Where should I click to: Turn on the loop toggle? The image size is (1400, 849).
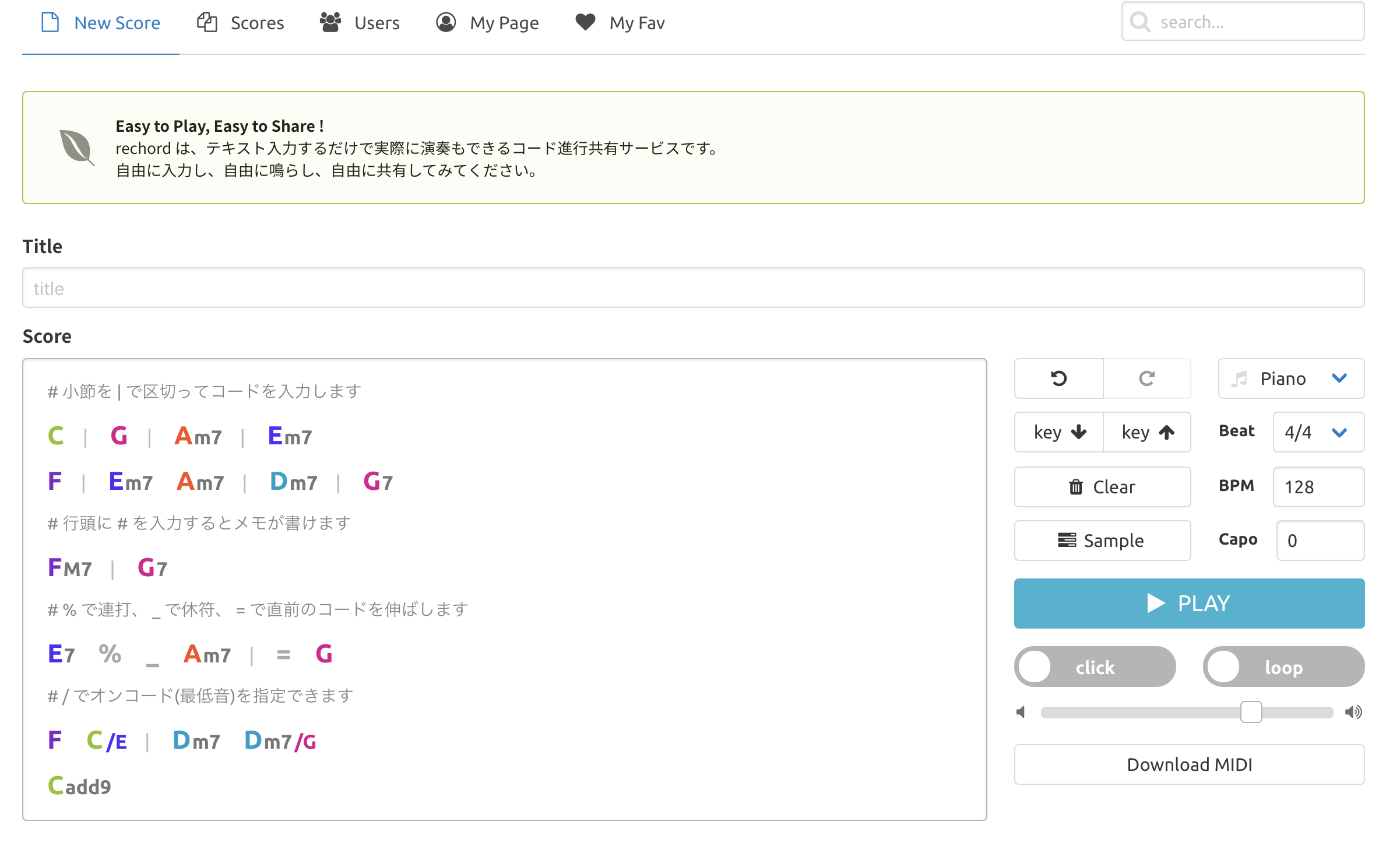(1283, 666)
